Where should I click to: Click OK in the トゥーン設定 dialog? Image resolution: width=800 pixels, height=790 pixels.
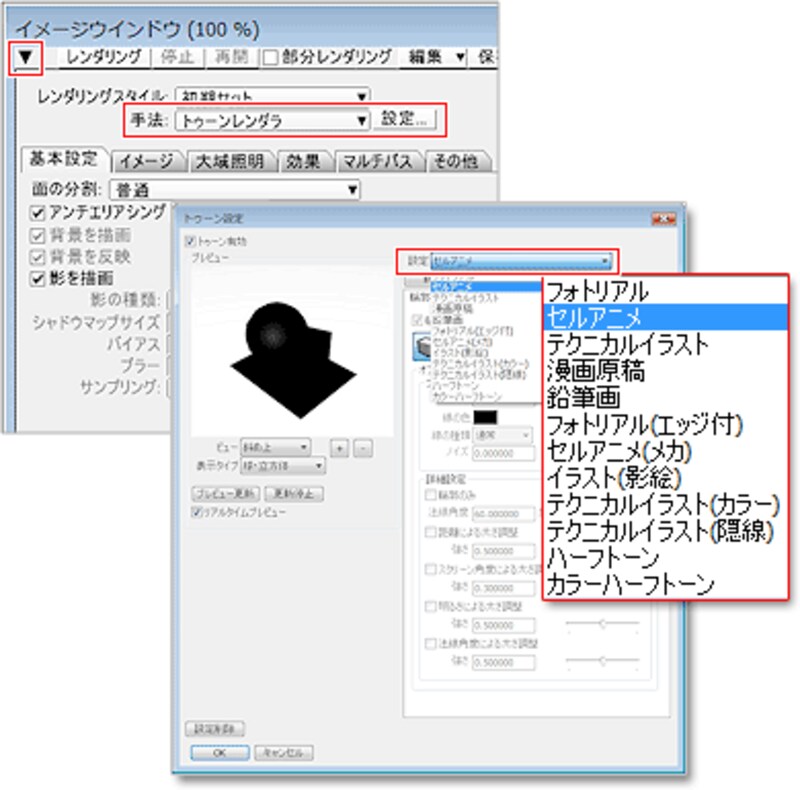click(x=220, y=753)
